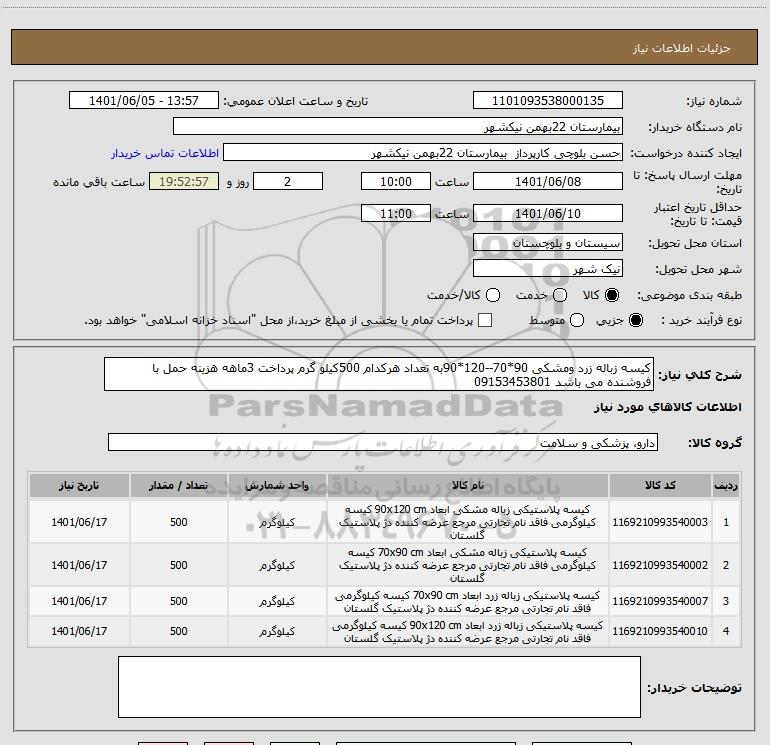Click the ایجاد کننده درخواست field
The width and height of the screenshot is (770, 745).
(421, 154)
